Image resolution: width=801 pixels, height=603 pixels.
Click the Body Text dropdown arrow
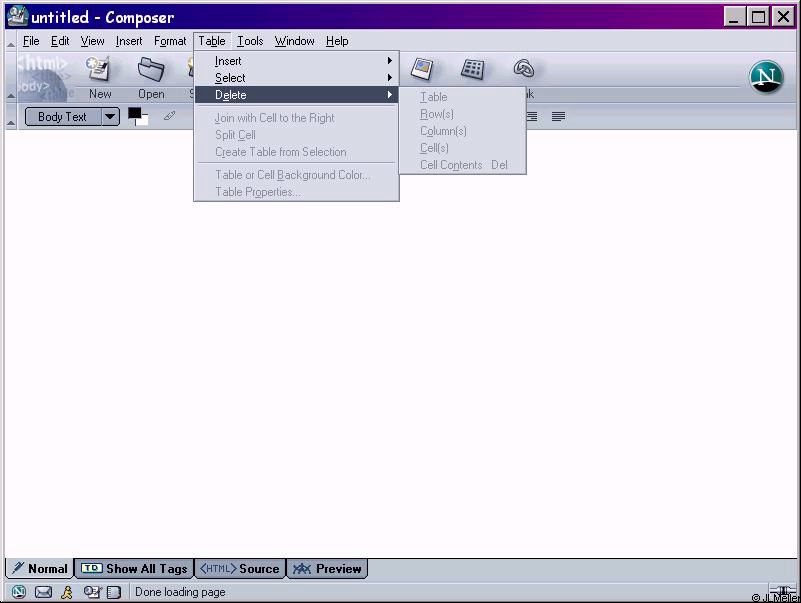pos(110,117)
